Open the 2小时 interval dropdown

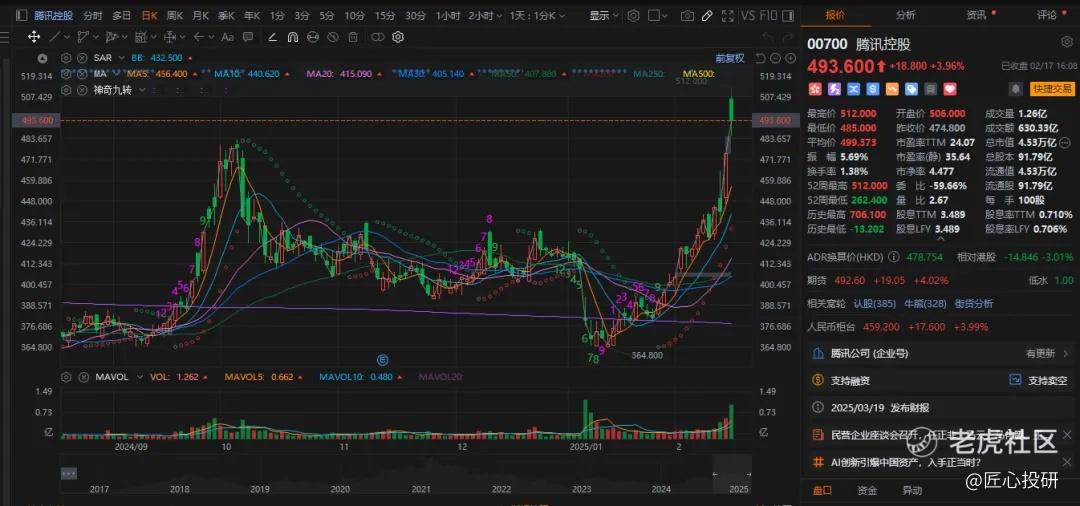tap(497, 15)
